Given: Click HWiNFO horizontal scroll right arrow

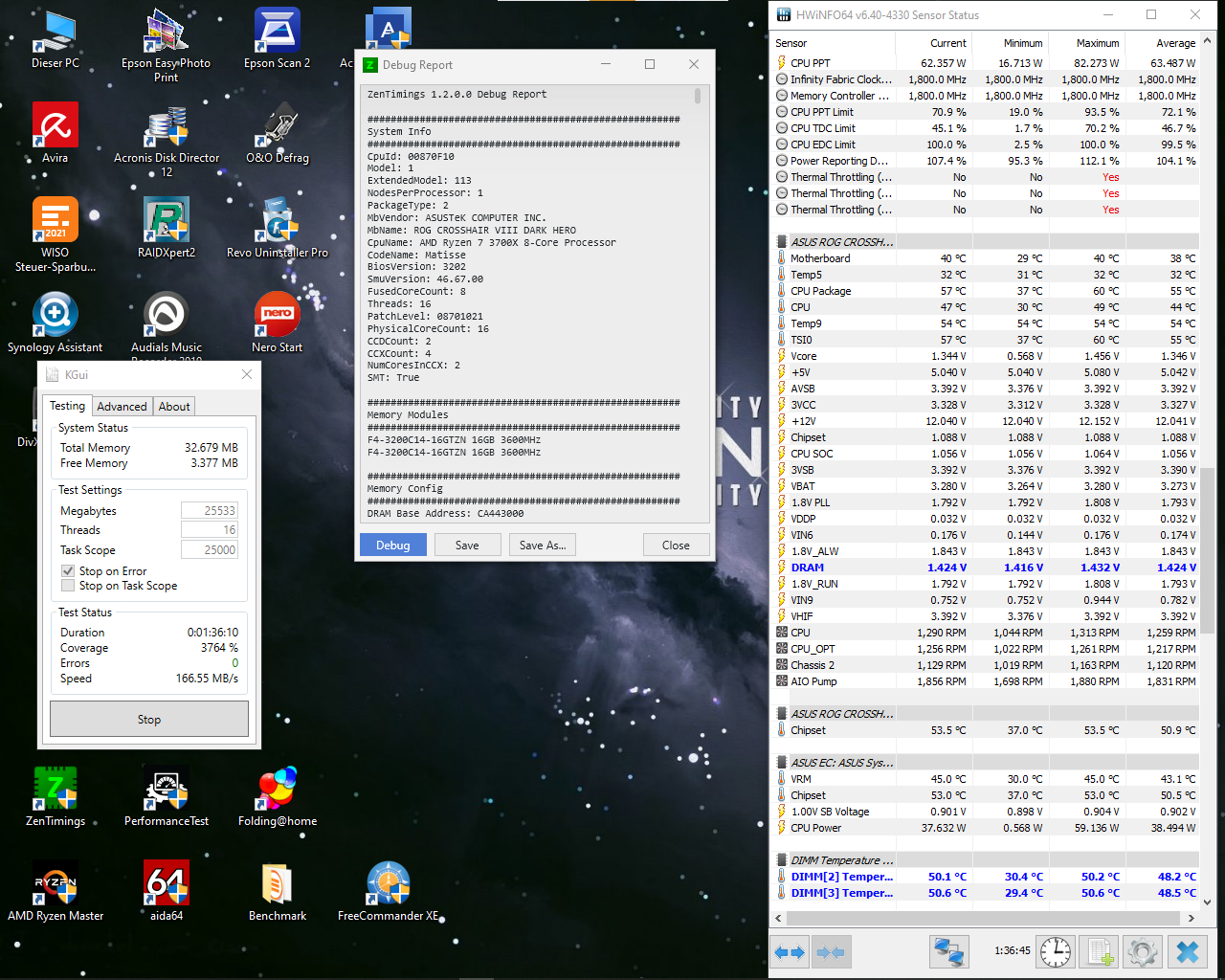Looking at the screenshot, I should coord(1191,918).
